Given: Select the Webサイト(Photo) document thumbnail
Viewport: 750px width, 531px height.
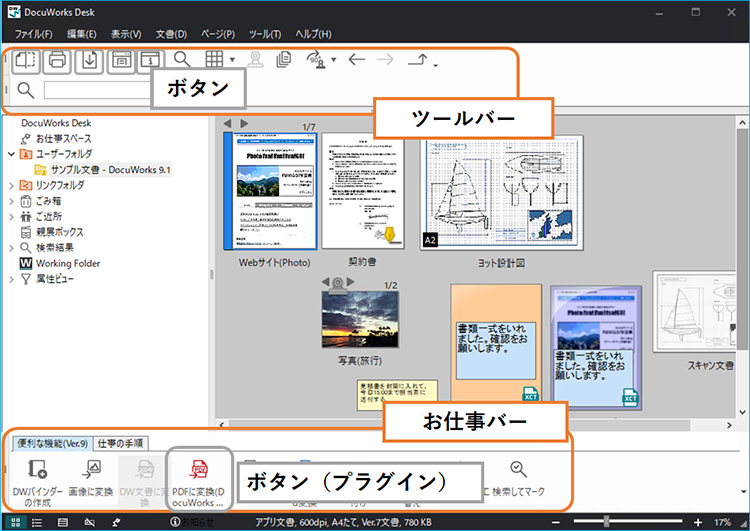Looking at the screenshot, I should 271,191.
